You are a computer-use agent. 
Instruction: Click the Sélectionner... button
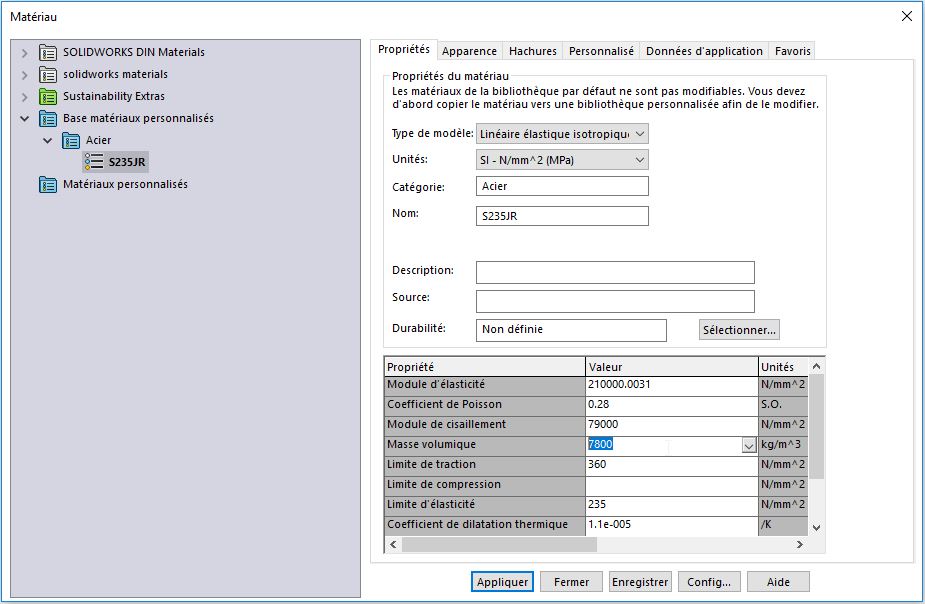pos(738,330)
